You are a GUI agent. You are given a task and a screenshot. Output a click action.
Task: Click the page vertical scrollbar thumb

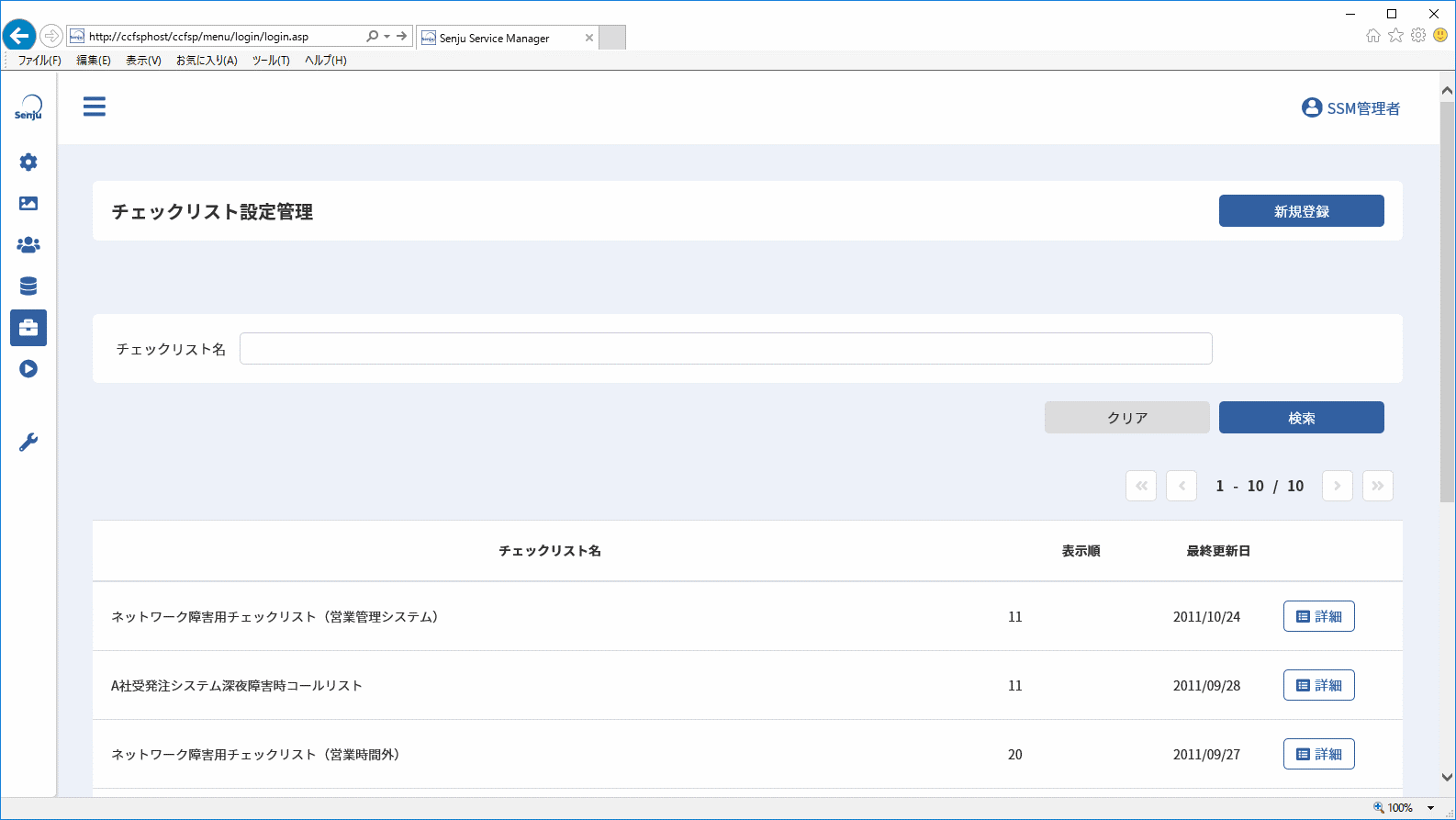pyautogui.click(x=1448, y=302)
